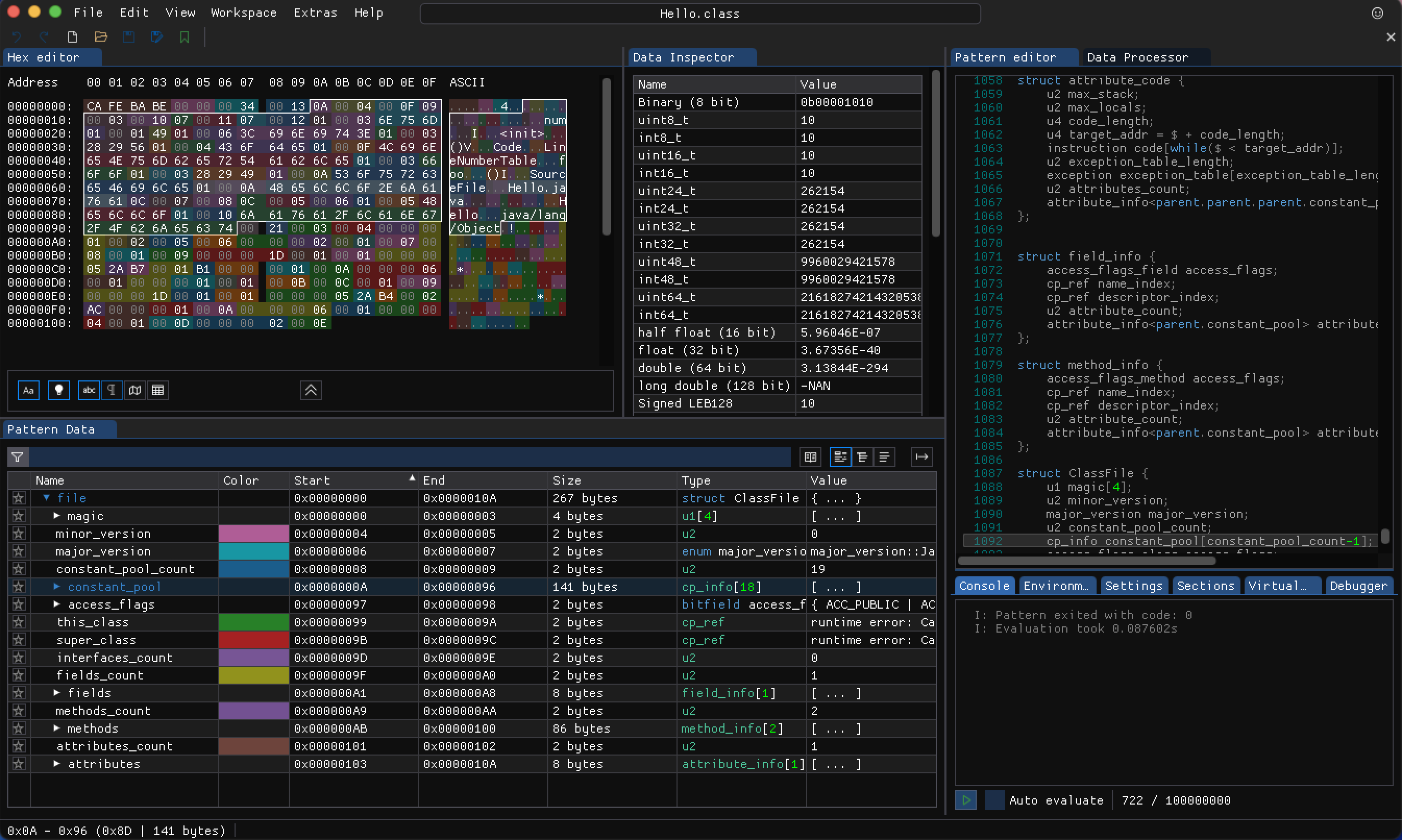This screenshot has height=840, width=1402.
Task: Click the create new file icon
Action: coord(72,38)
